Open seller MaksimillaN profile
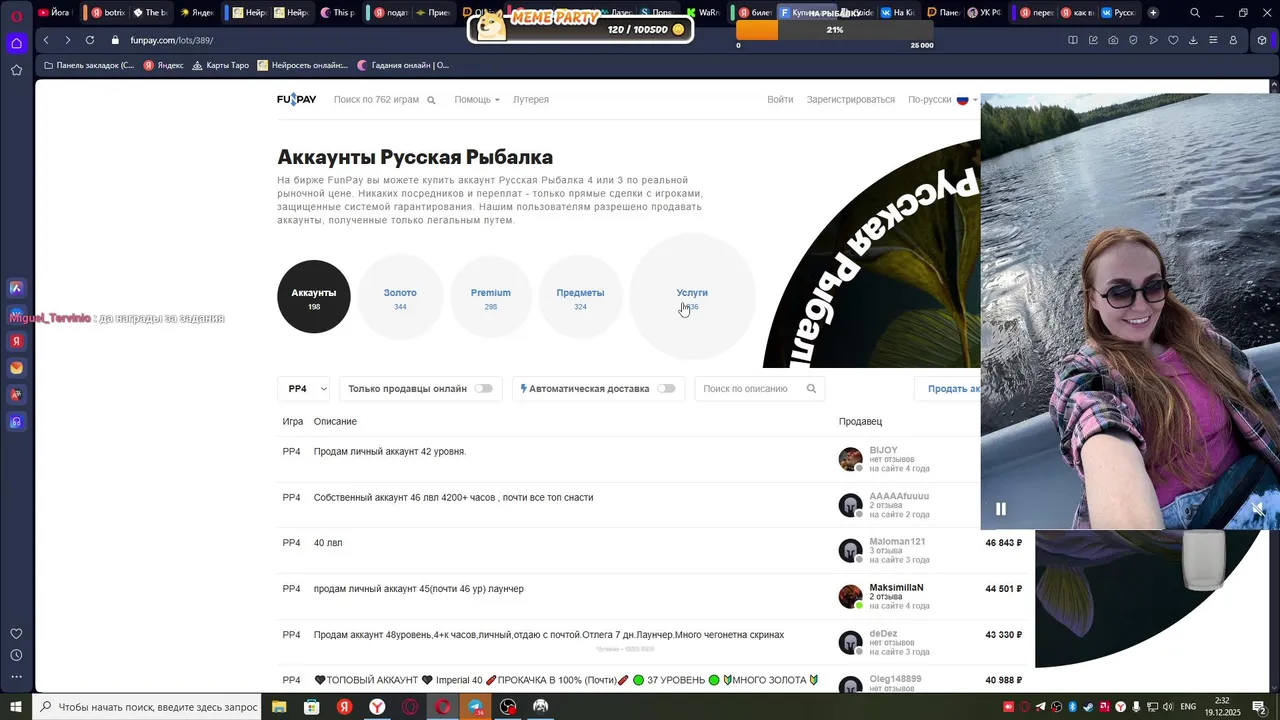 coord(896,588)
